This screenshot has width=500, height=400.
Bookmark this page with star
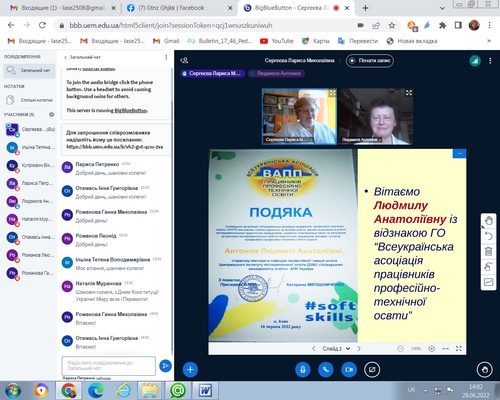pos(392,25)
